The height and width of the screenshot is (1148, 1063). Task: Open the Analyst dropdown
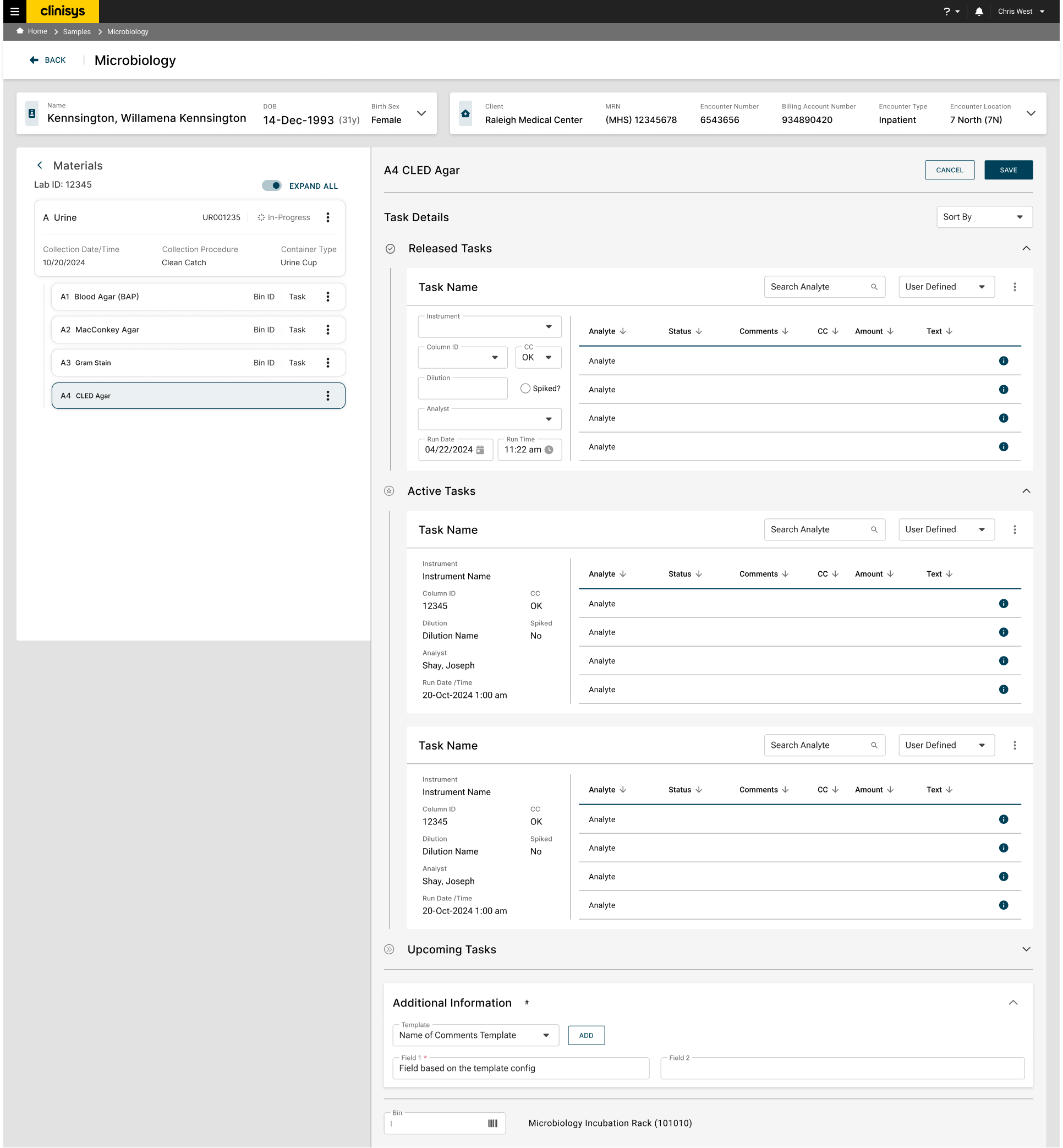(490, 419)
